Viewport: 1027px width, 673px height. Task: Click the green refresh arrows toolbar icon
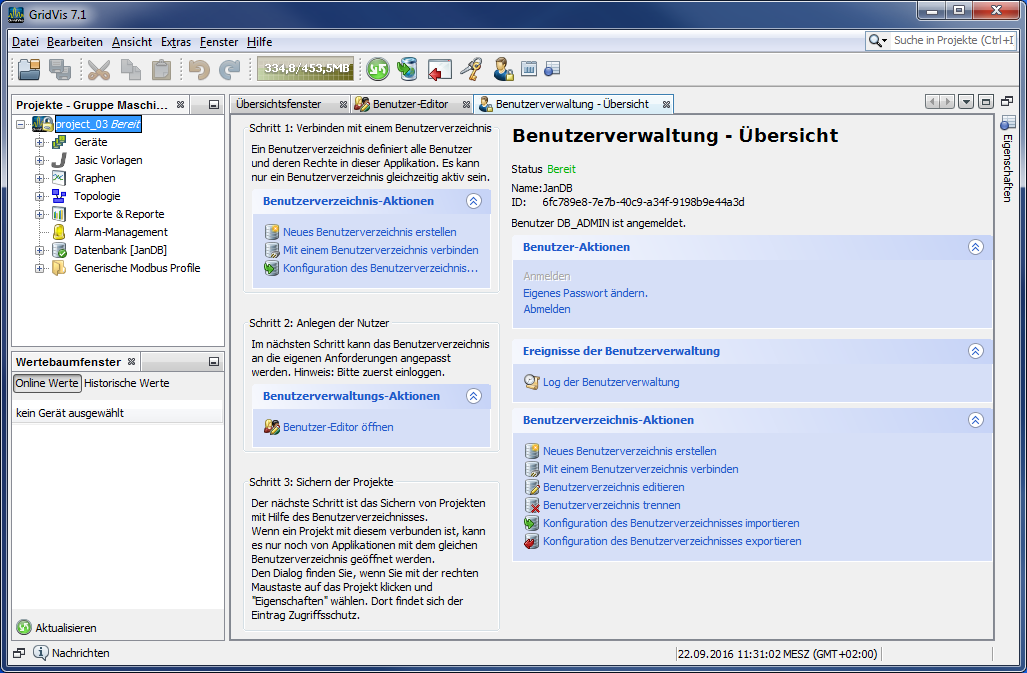(377, 69)
